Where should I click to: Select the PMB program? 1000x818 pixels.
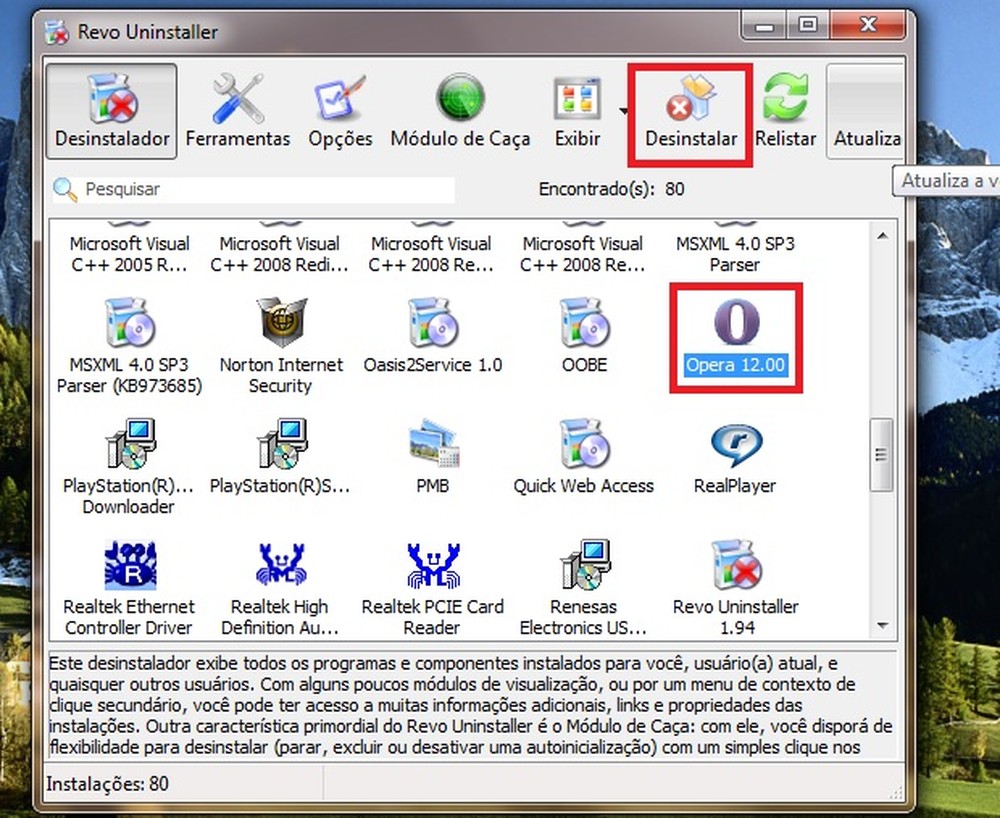tap(432, 458)
